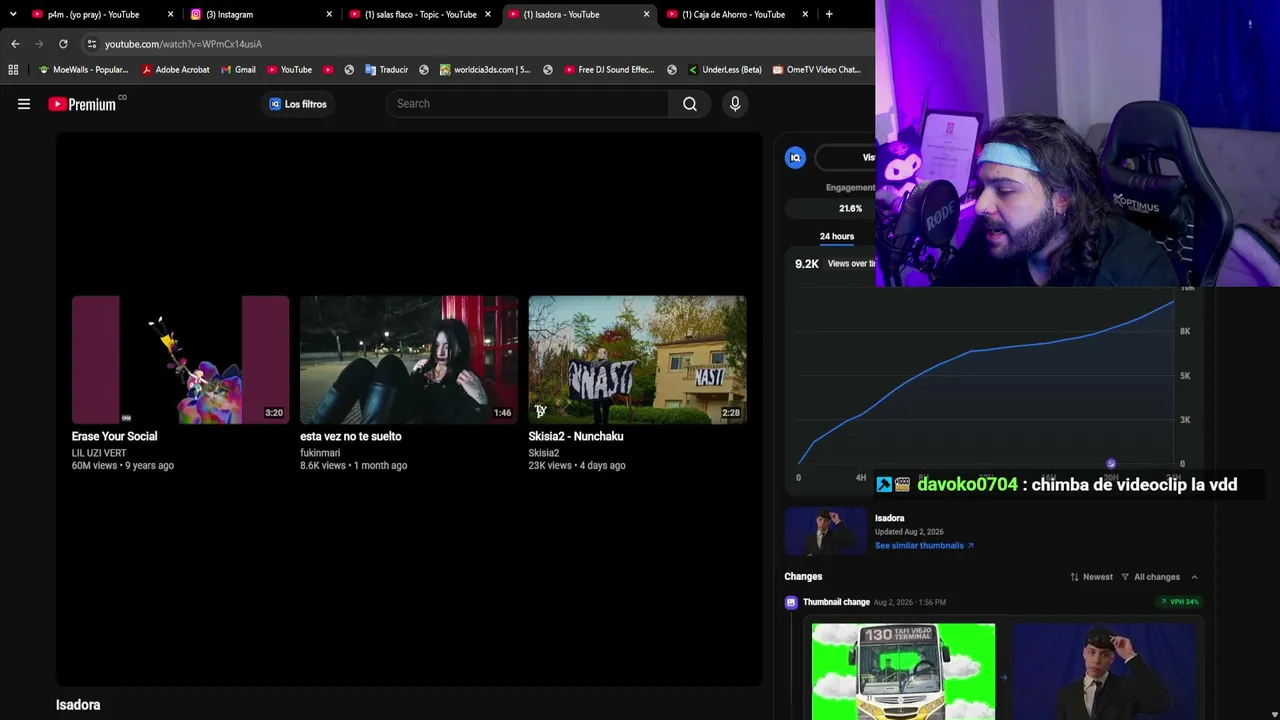Switch to the salas flaco - Topic tab

[419, 14]
